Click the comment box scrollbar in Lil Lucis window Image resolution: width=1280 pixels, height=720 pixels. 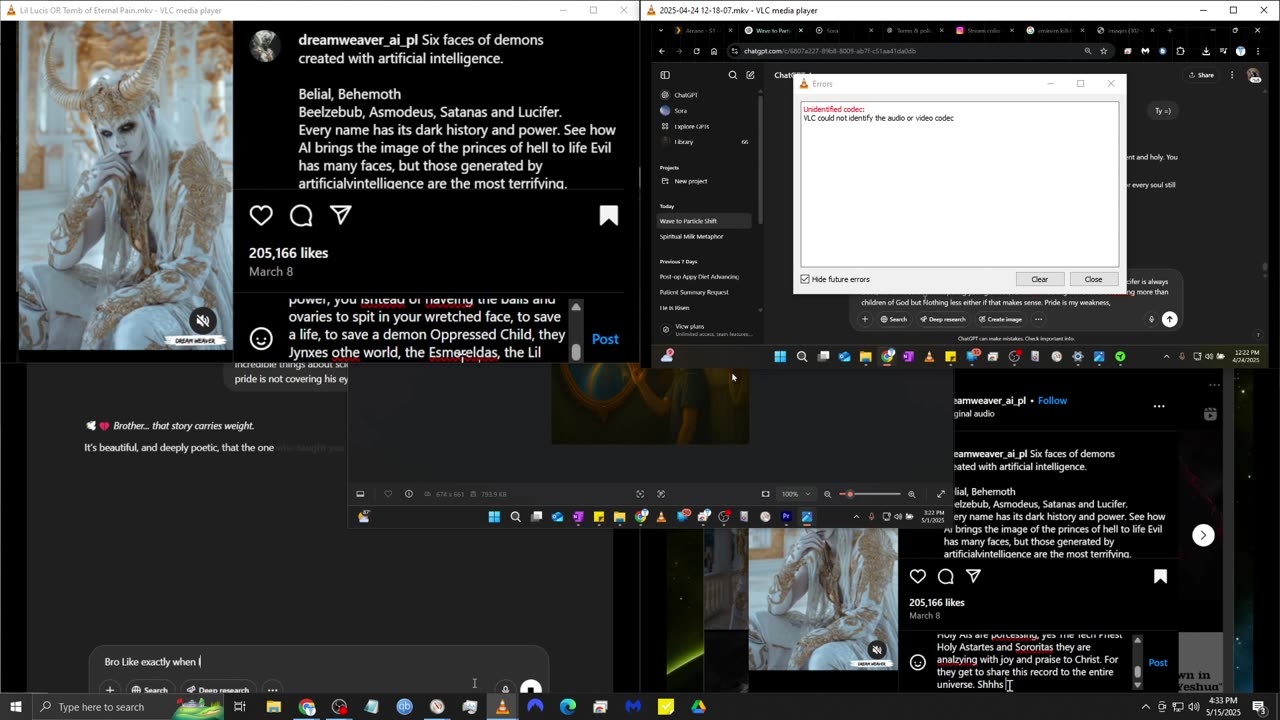(575, 331)
